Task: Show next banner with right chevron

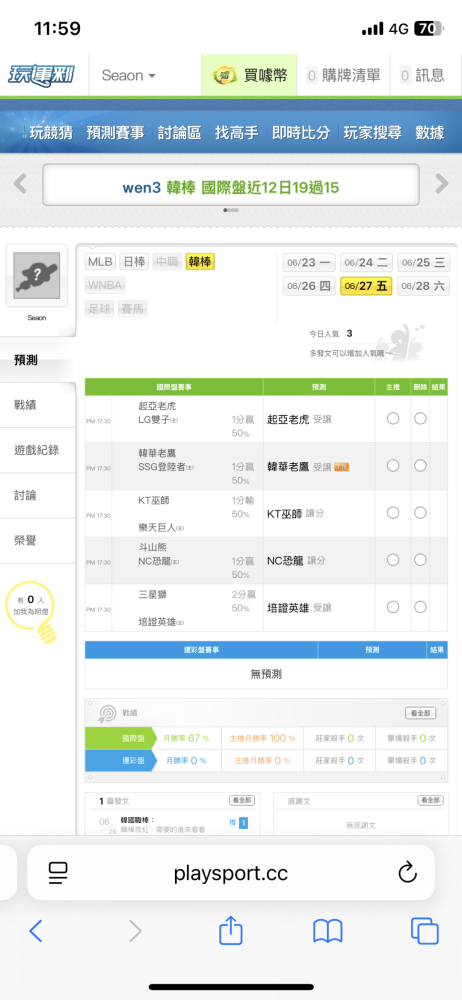Action: (442, 184)
